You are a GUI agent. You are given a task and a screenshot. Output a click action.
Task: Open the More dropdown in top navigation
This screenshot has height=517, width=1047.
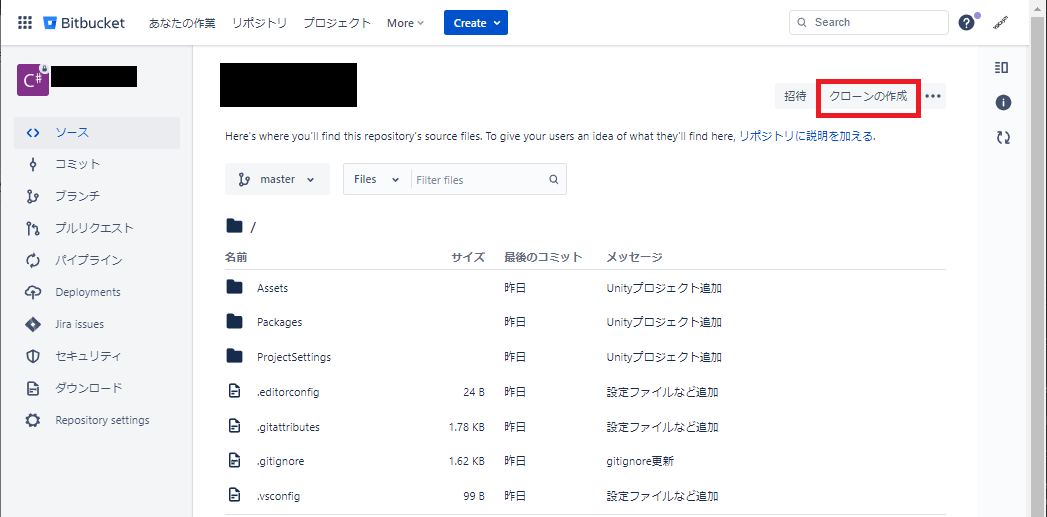pyautogui.click(x=405, y=23)
